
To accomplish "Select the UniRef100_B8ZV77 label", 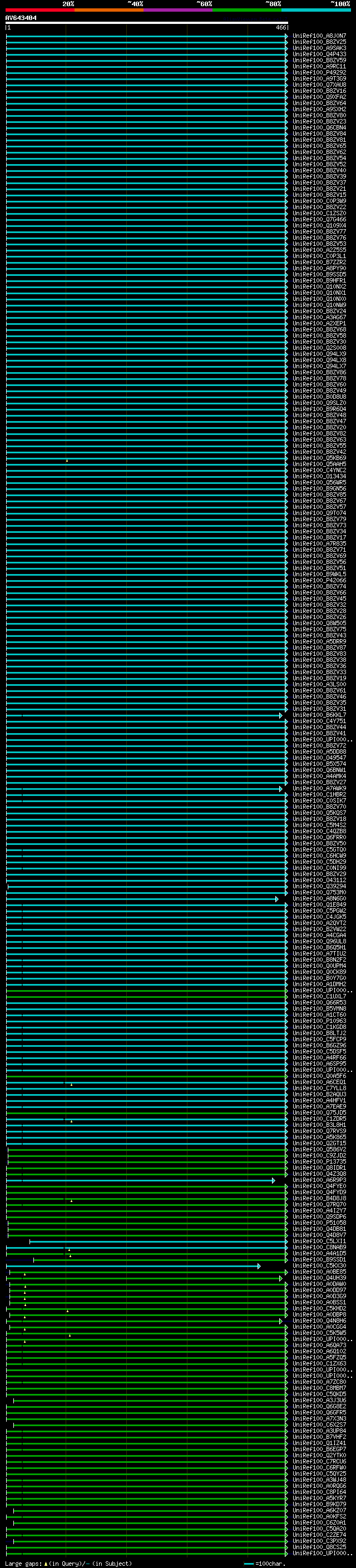I will 319,231.
